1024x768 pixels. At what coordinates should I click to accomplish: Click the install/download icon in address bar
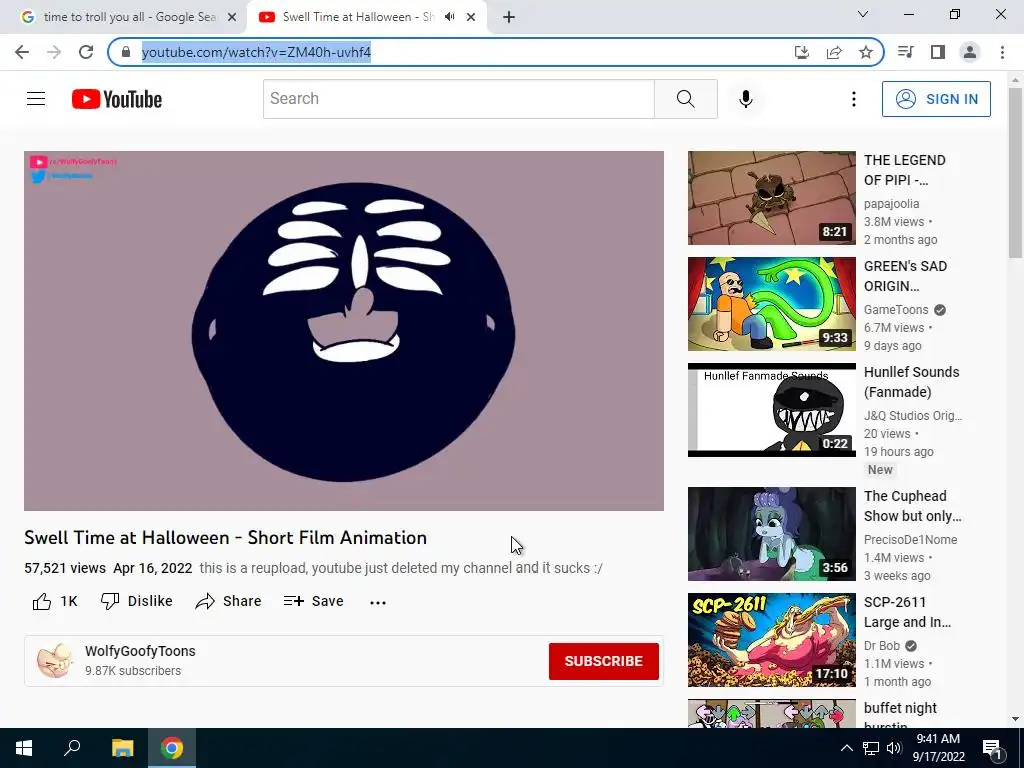point(801,52)
